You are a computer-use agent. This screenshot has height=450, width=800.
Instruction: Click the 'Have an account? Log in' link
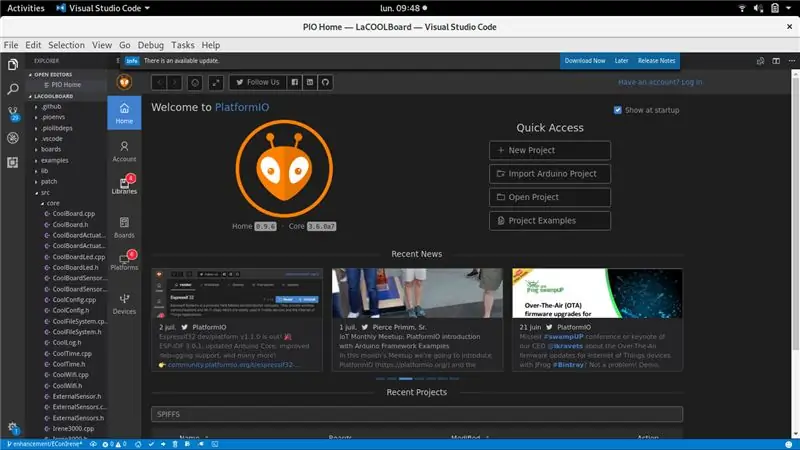click(x=660, y=82)
